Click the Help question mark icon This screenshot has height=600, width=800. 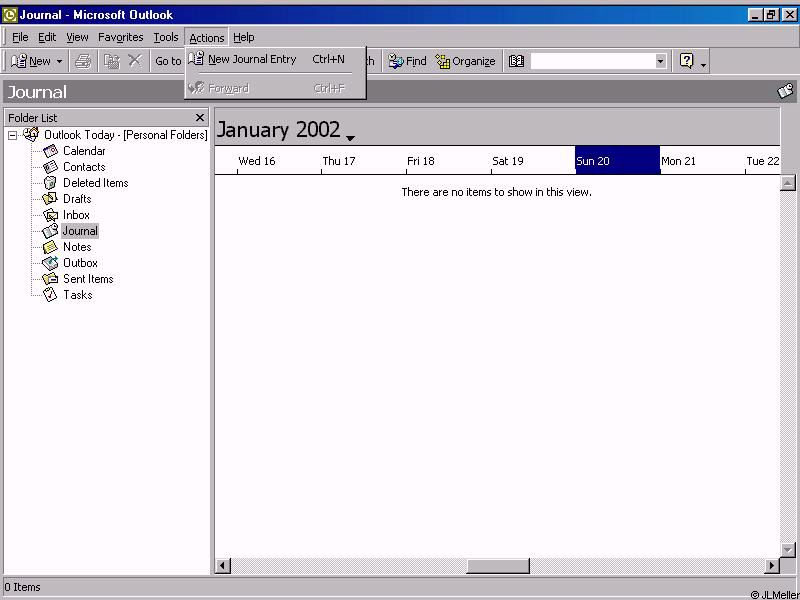pos(687,61)
